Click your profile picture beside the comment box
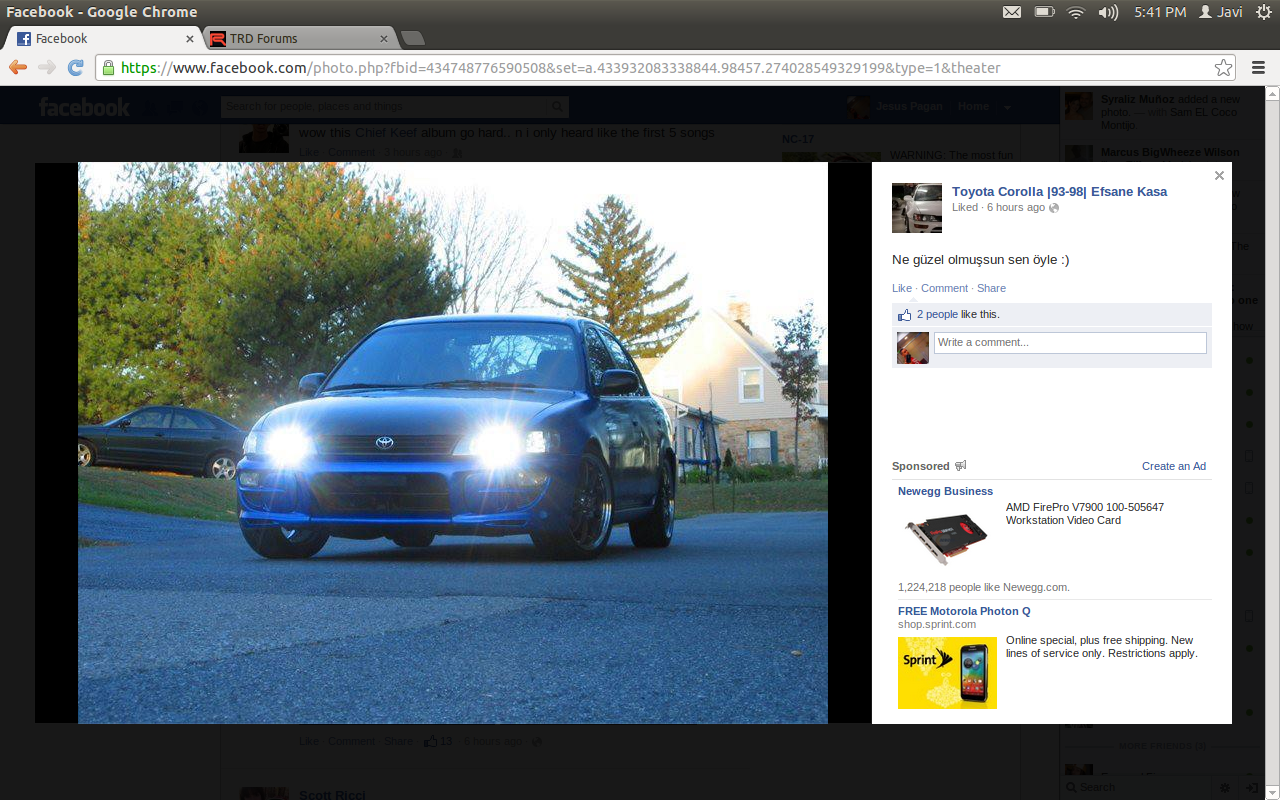 pos(913,348)
